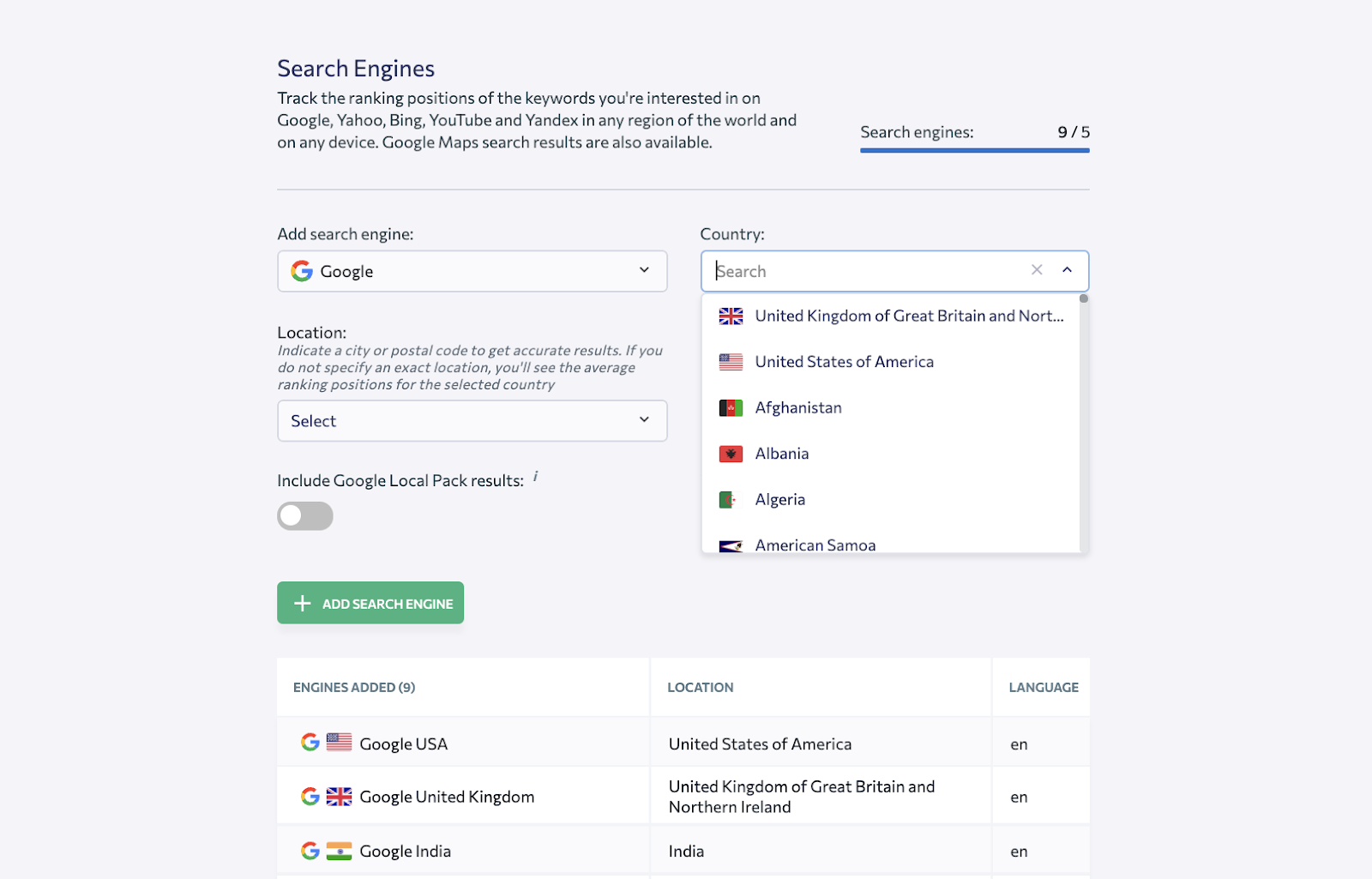Image resolution: width=1372 pixels, height=879 pixels.
Task: Click the Afghanistan flag icon
Action: [x=731, y=408]
